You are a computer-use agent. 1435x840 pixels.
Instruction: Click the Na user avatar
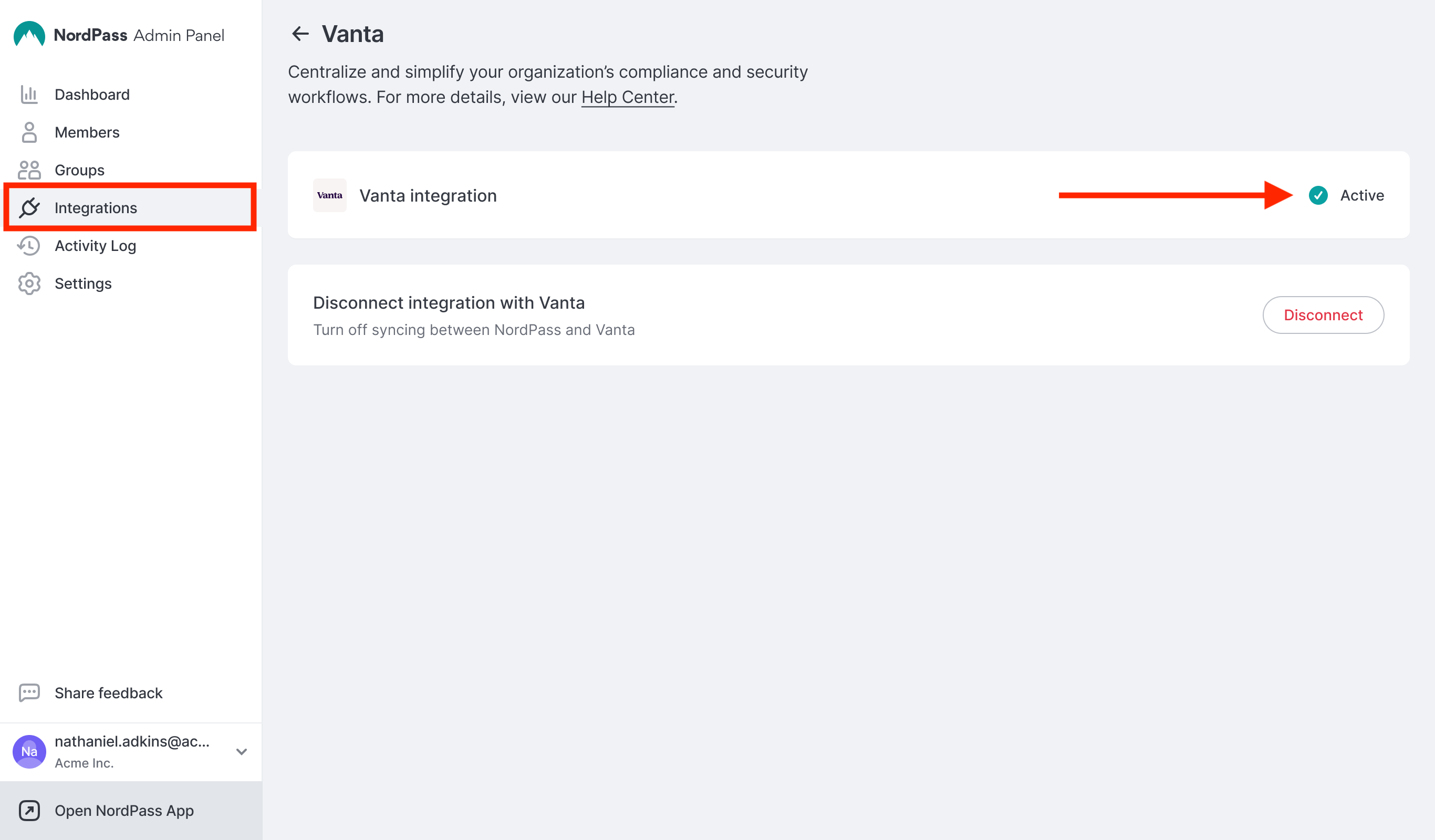(29, 752)
